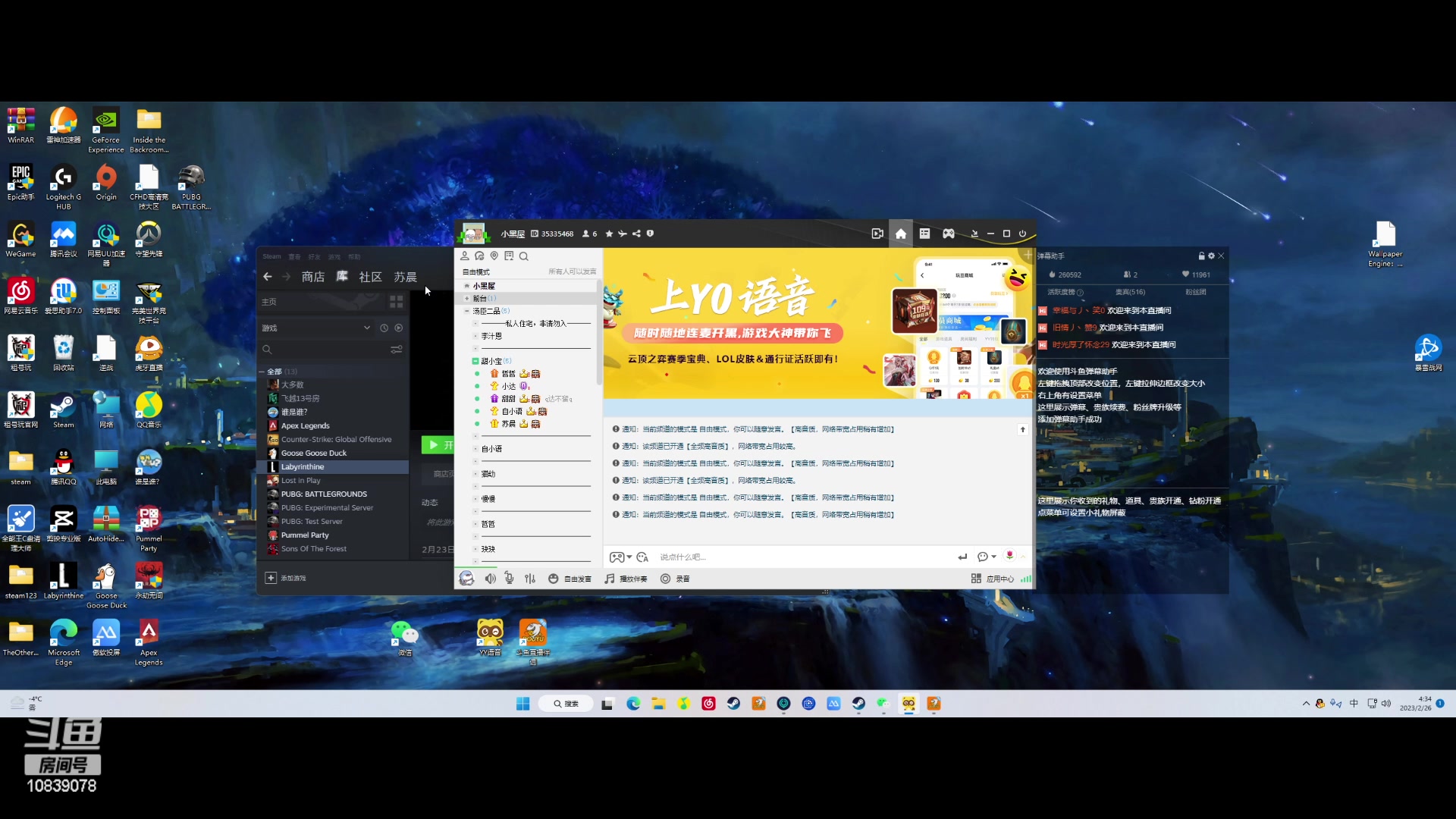Screen dimensions: 1456x819
Task: Click the Steam menu in Steam window
Action: pos(271,256)
